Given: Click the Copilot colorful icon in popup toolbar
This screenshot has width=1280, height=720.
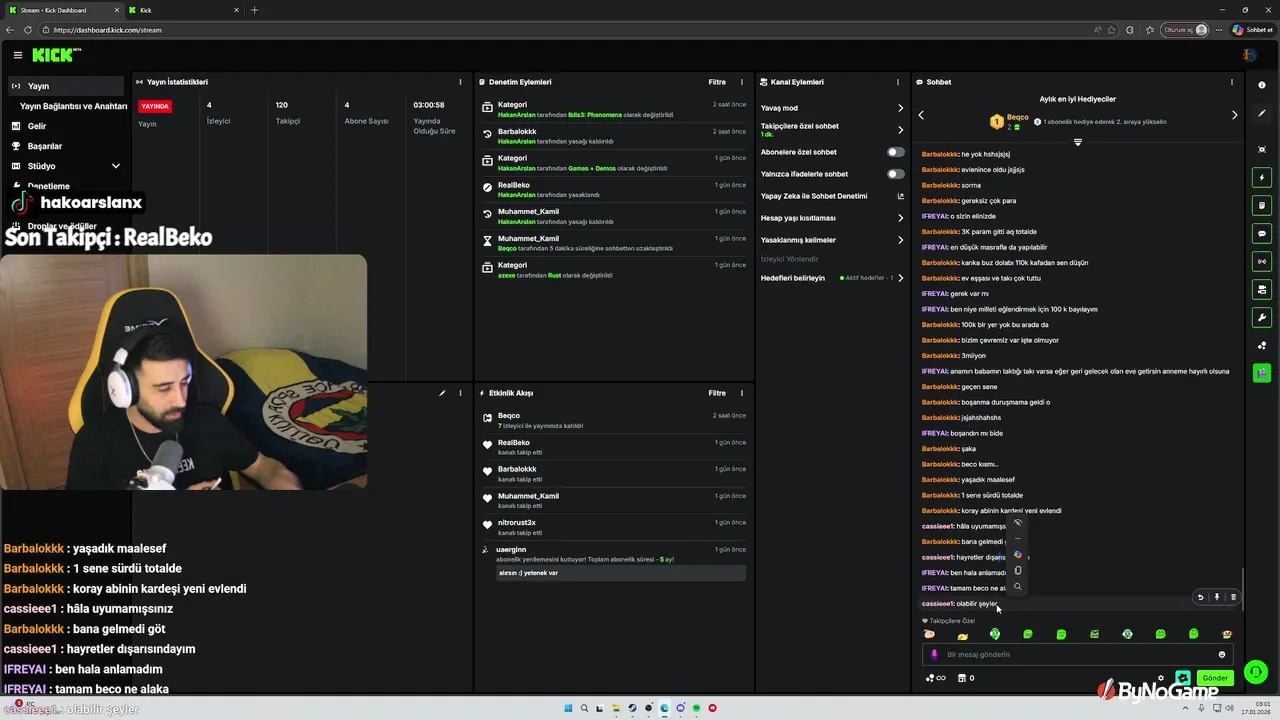Looking at the screenshot, I should [1018, 555].
